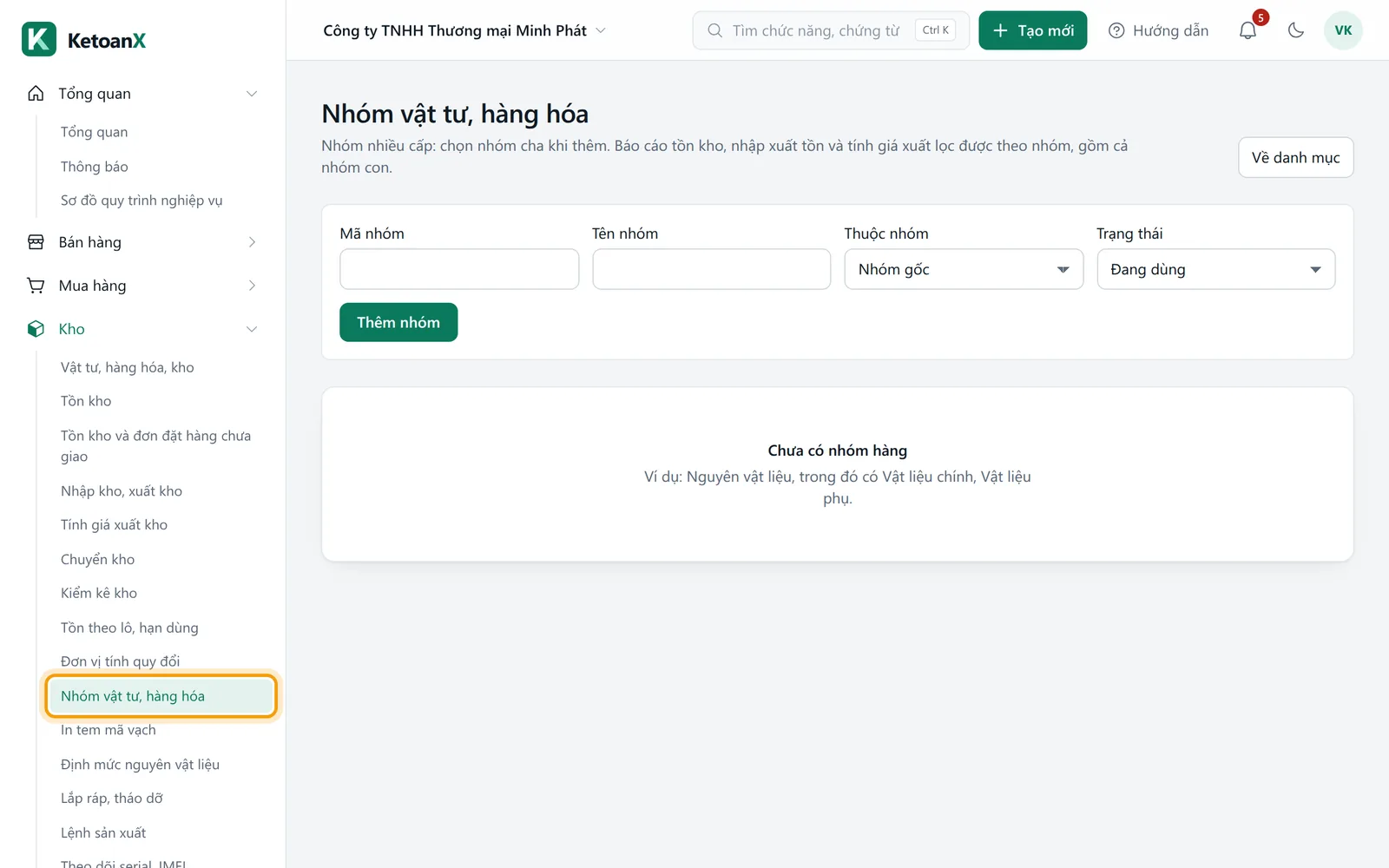Open the Thuộc nhóm dropdown
Screen dimensions: 1389x868
coord(964,269)
